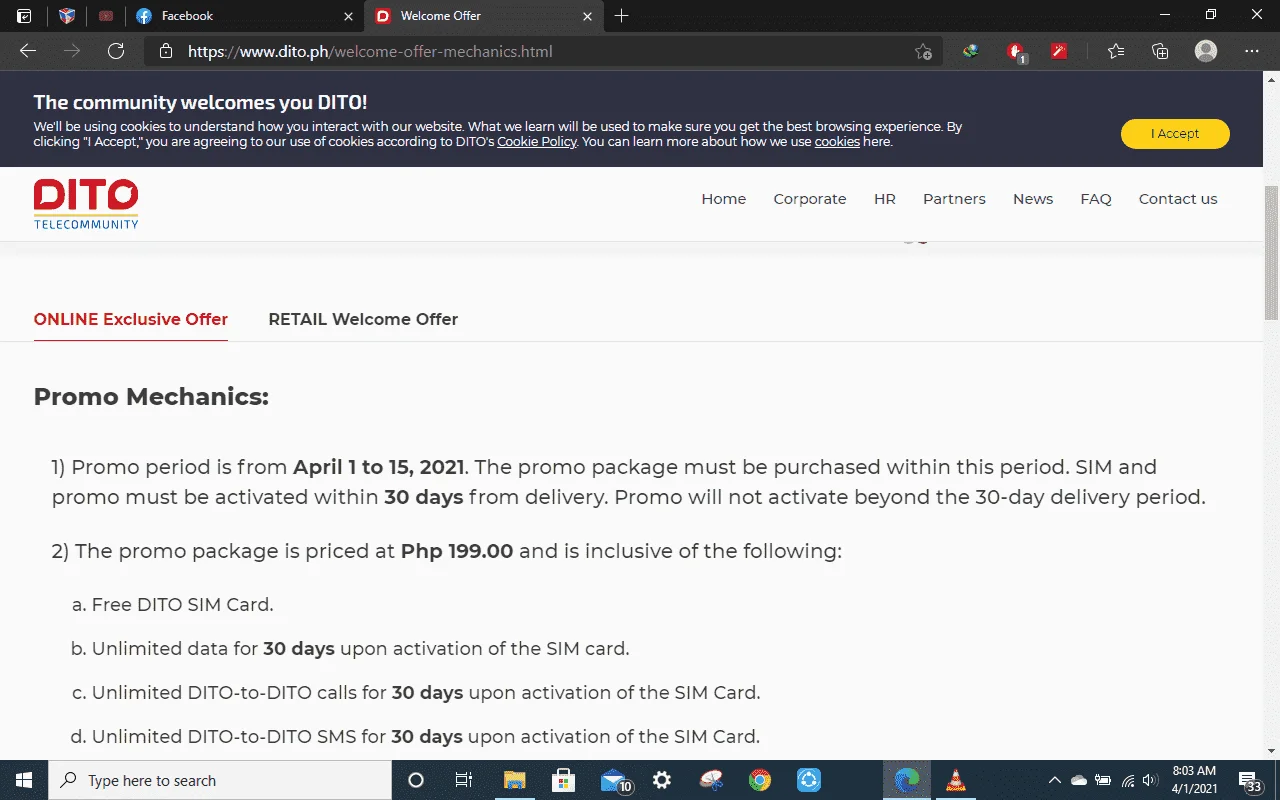Add this page to favorites

click(x=923, y=51)
